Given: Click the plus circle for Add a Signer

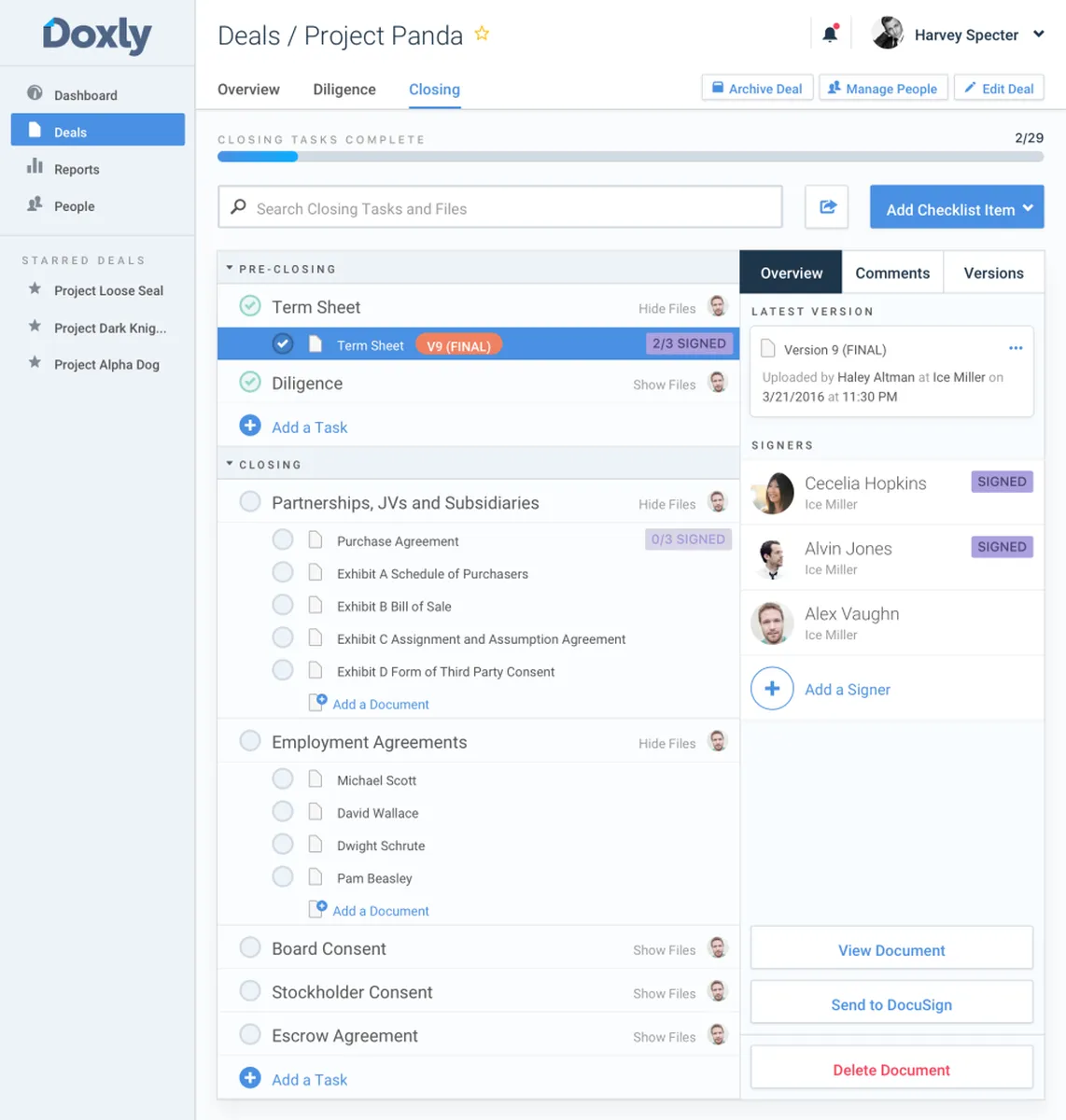Looking at the screenshot, I should [772, 689].
